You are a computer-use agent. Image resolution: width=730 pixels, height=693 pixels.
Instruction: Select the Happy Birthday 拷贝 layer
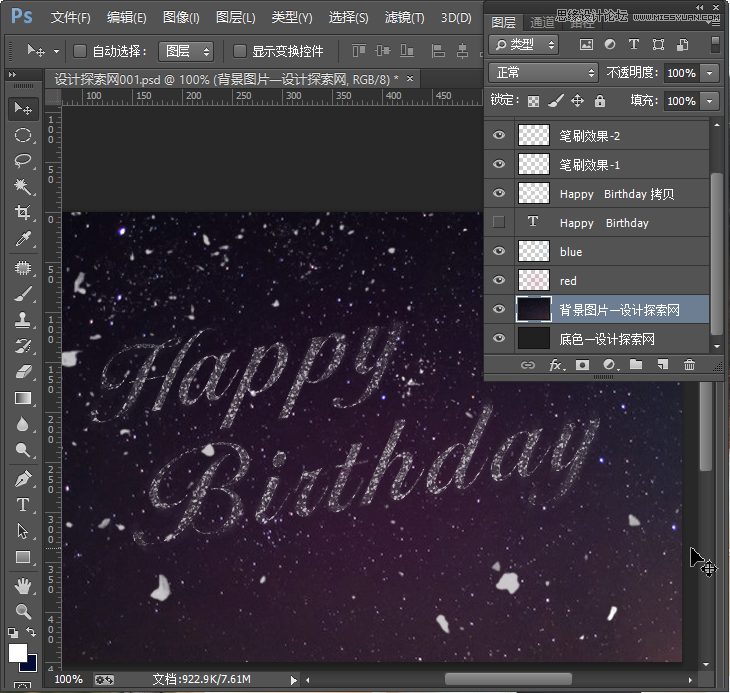point(597,194)
